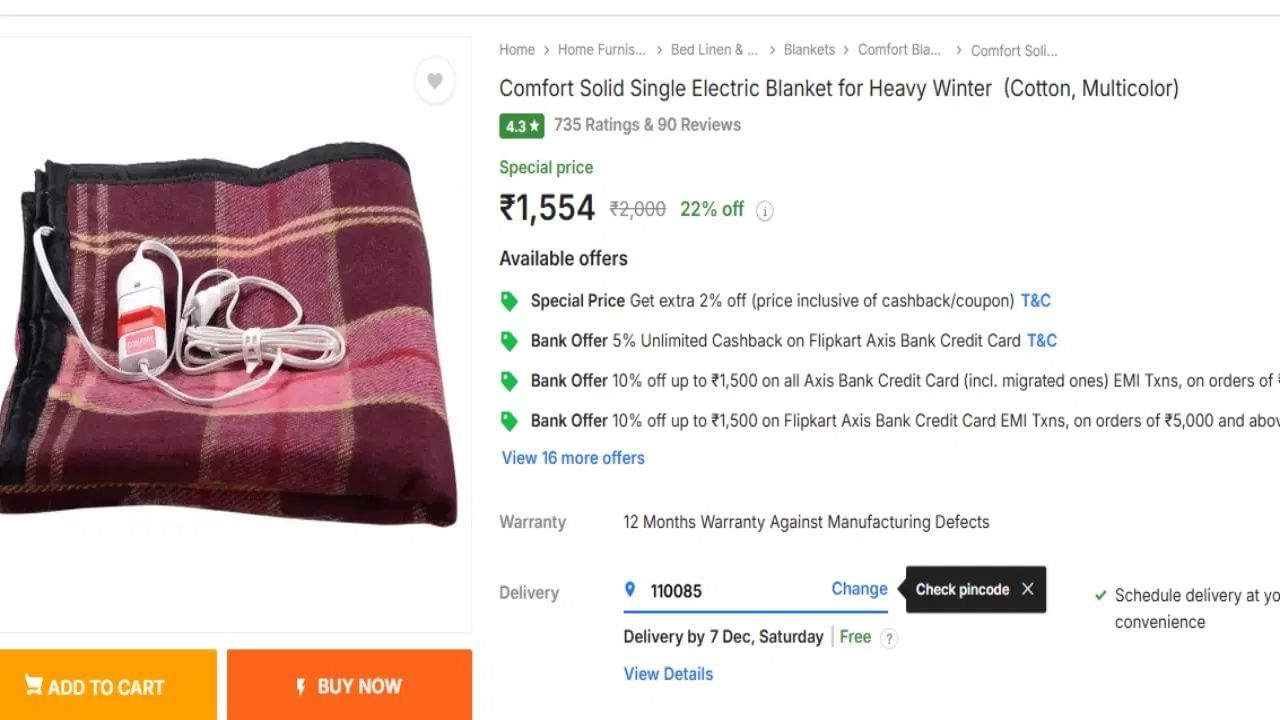Click the location pin icon by pincode
The image size is (1280, 720).
point(630,590)
